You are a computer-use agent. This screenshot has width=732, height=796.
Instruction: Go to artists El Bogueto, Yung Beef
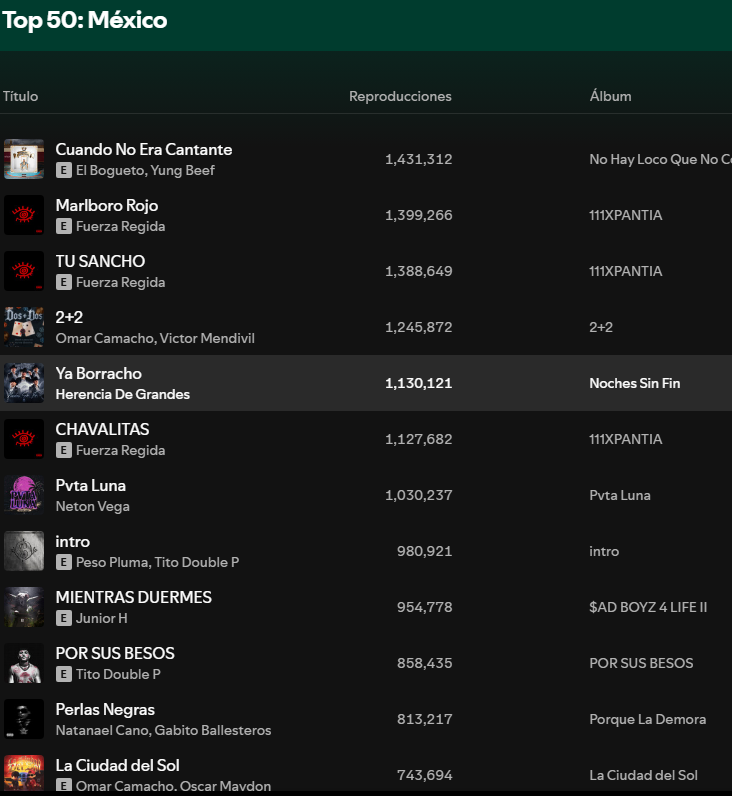coord(145,170)
